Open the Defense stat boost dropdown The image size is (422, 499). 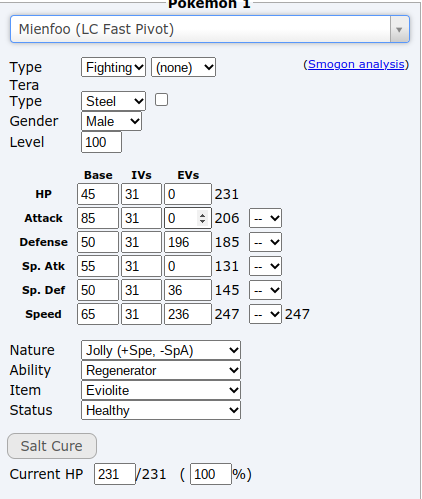265,242
